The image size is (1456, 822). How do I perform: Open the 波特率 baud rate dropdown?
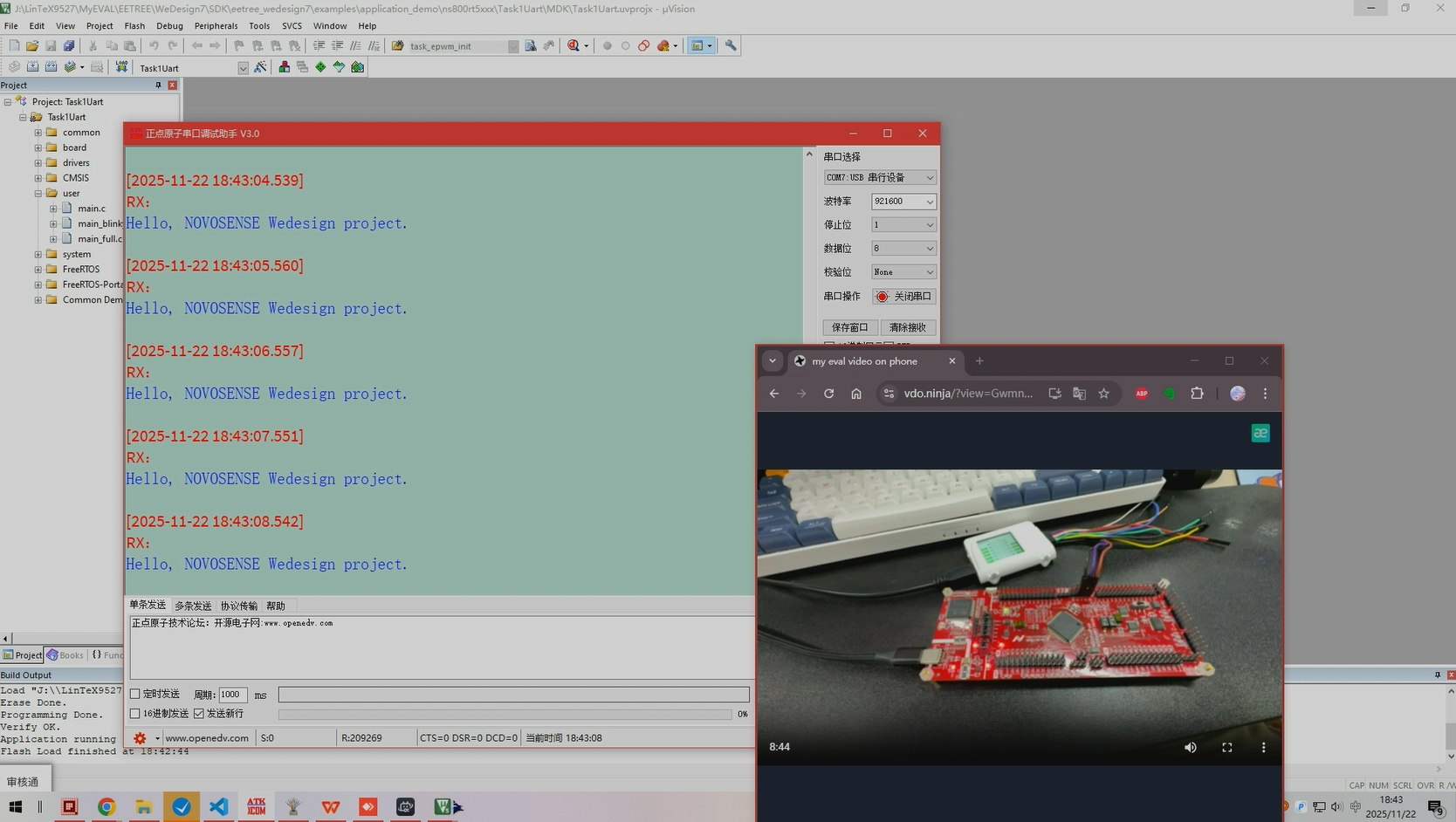click(903, 202)
